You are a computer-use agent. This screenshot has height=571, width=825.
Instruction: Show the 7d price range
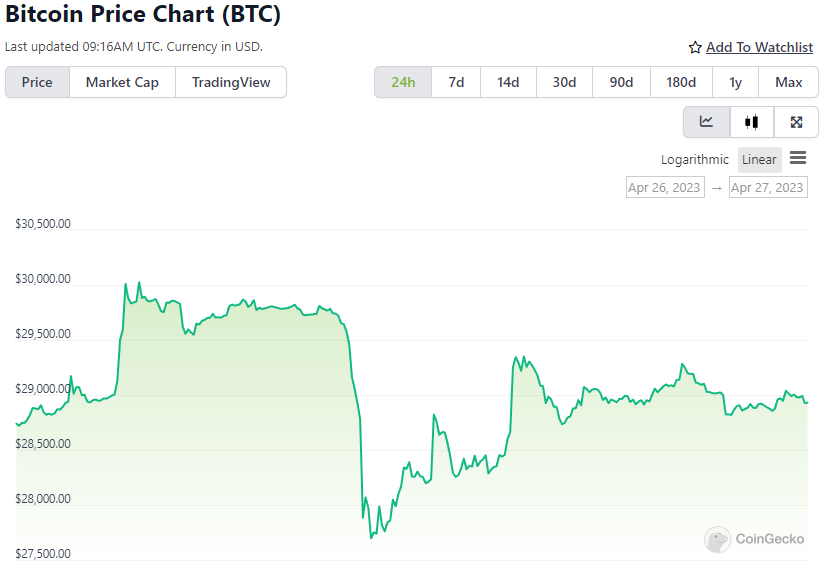[456, 82]
